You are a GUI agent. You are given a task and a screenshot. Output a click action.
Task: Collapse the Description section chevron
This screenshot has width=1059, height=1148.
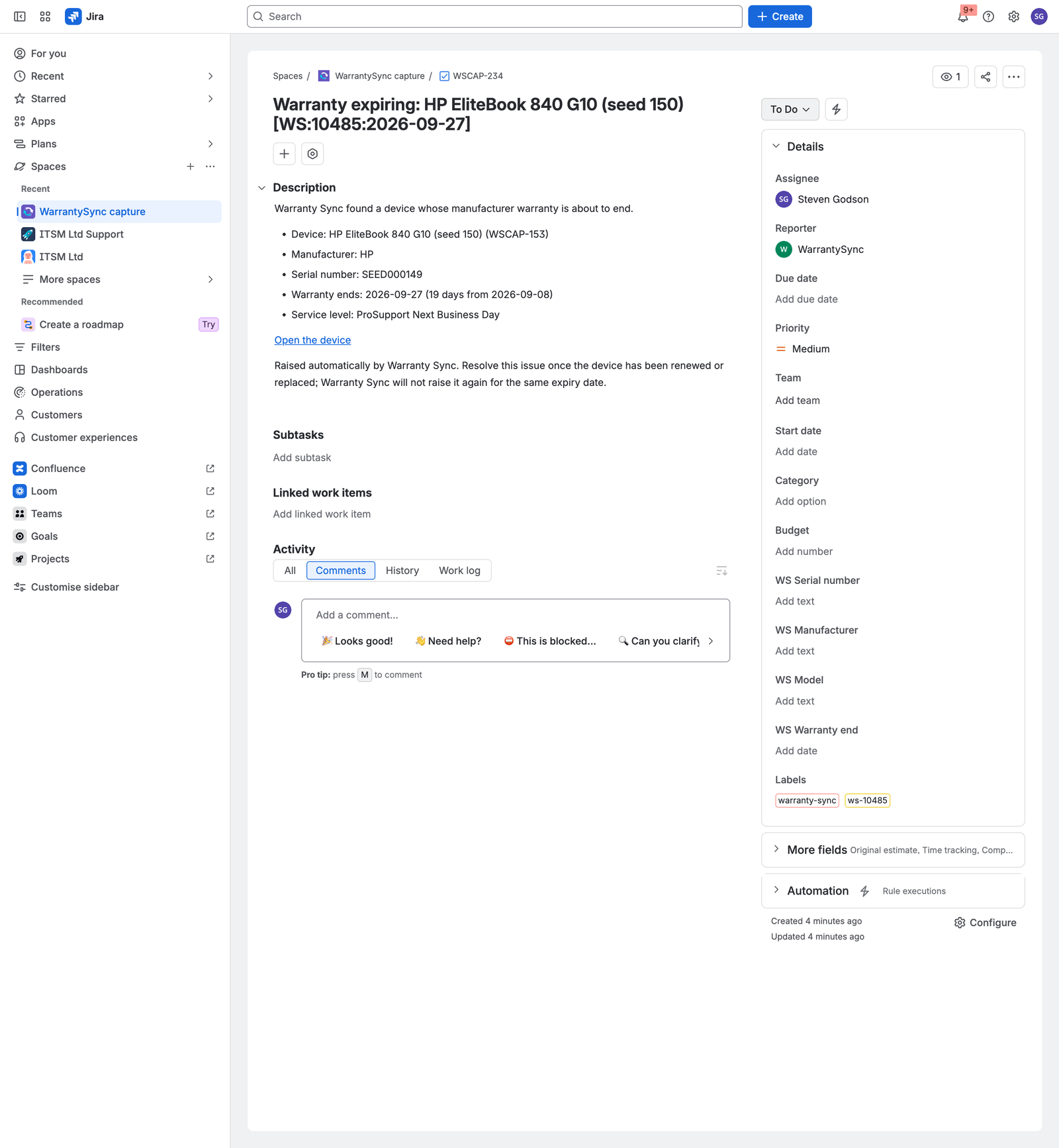(x=261, y=188)
